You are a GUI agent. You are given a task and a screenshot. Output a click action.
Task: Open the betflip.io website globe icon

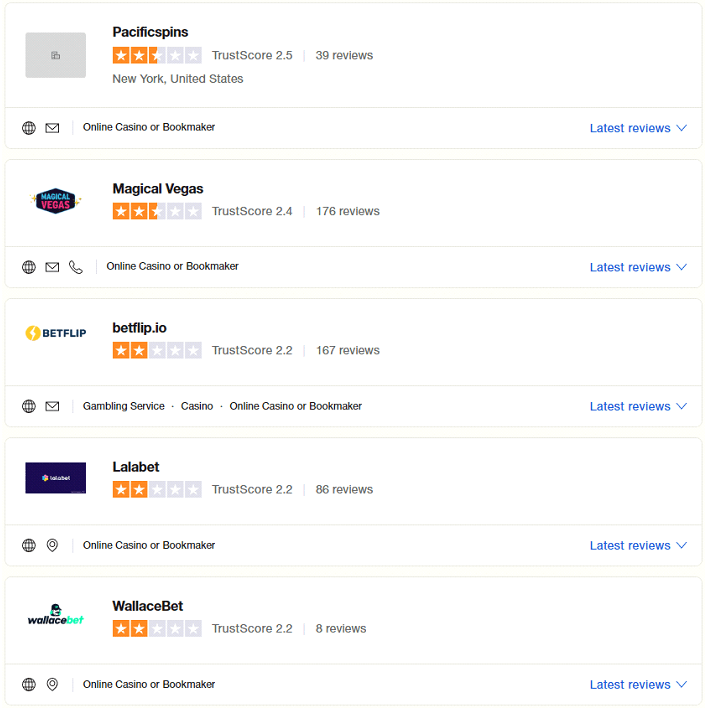(29, 406)
